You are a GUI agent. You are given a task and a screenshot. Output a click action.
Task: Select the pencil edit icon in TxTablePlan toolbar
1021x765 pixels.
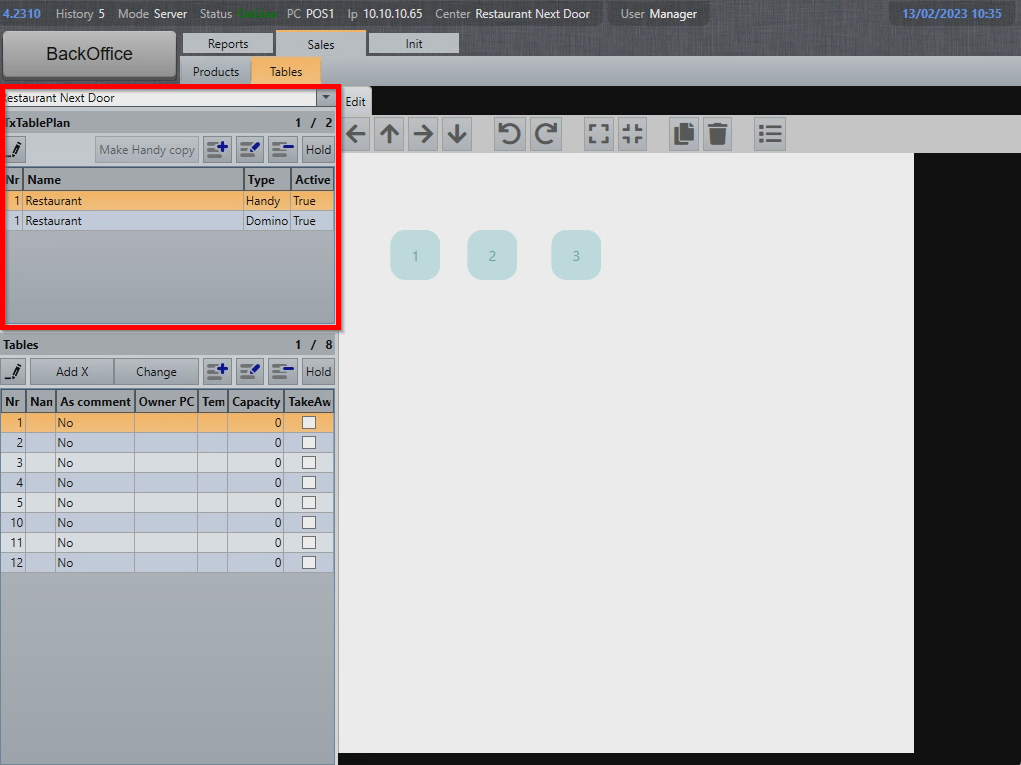(x=13, y=149)
